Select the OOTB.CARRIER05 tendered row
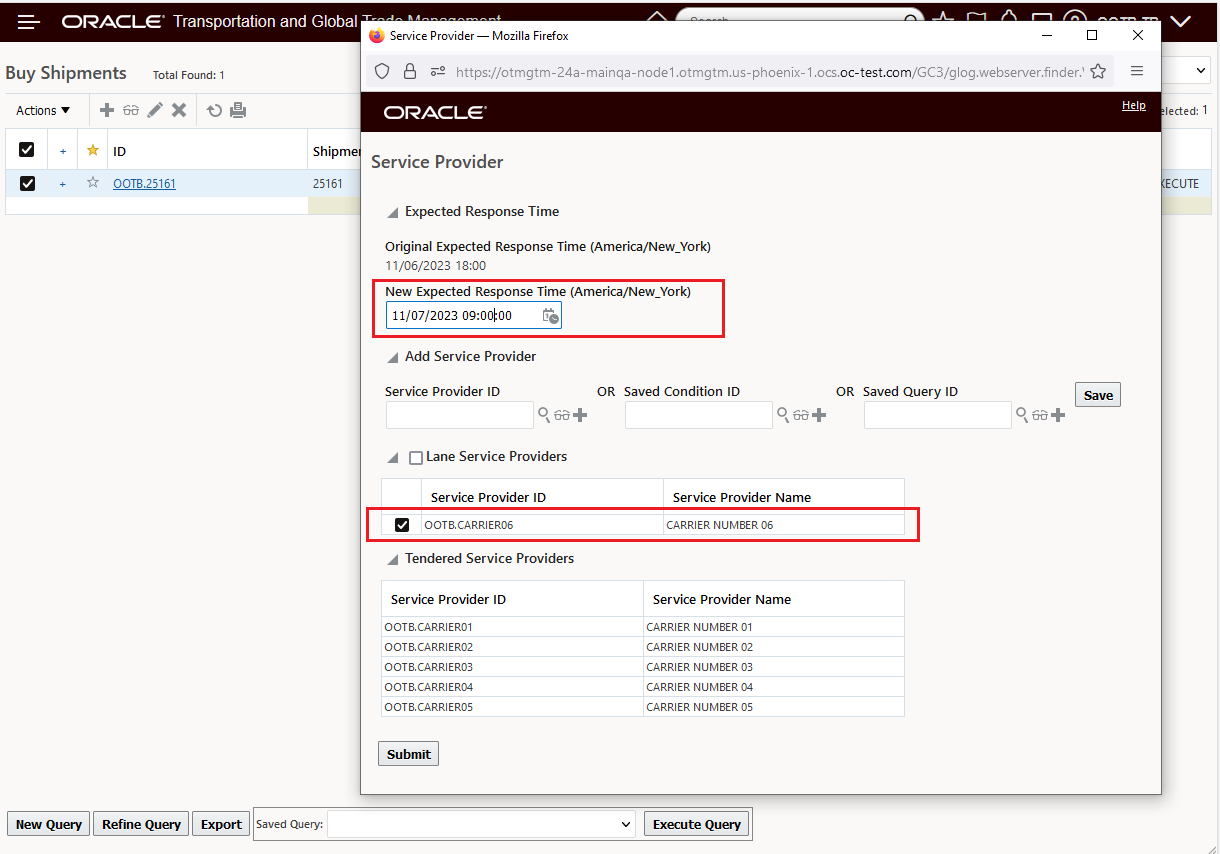The image size is (1220, 854). click(x=643, y=707)
